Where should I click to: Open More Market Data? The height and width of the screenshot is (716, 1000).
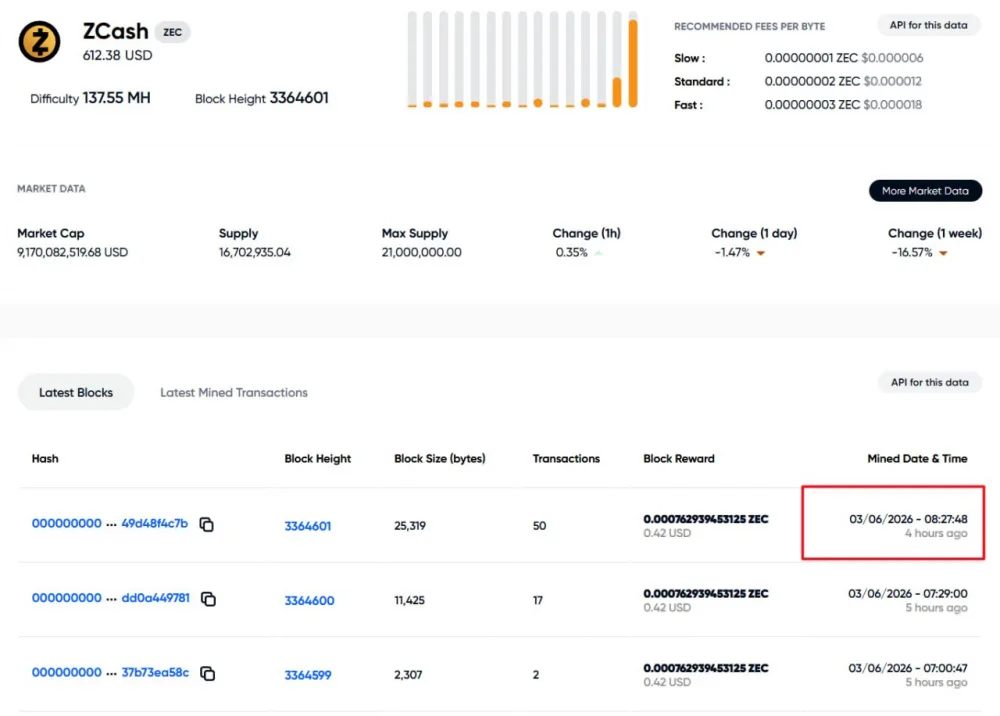point(925,191)
